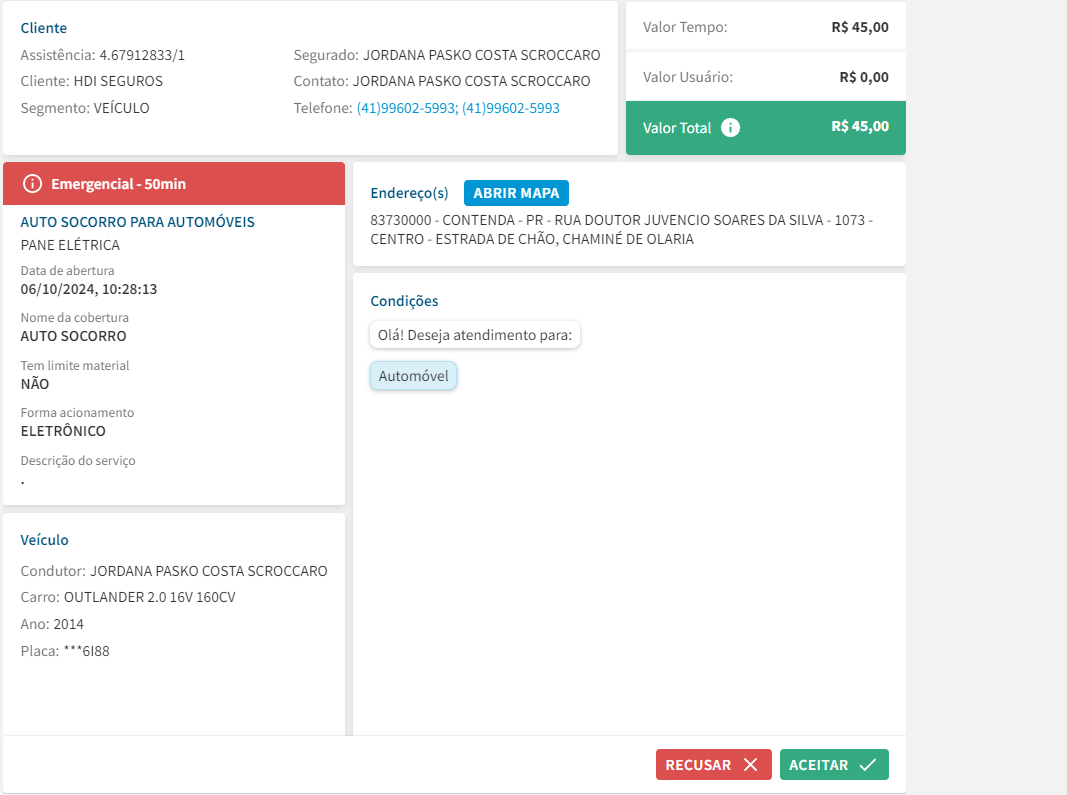Click the Veículo section heading
This screenshot has width=1067, height=795.
(45, 540)
